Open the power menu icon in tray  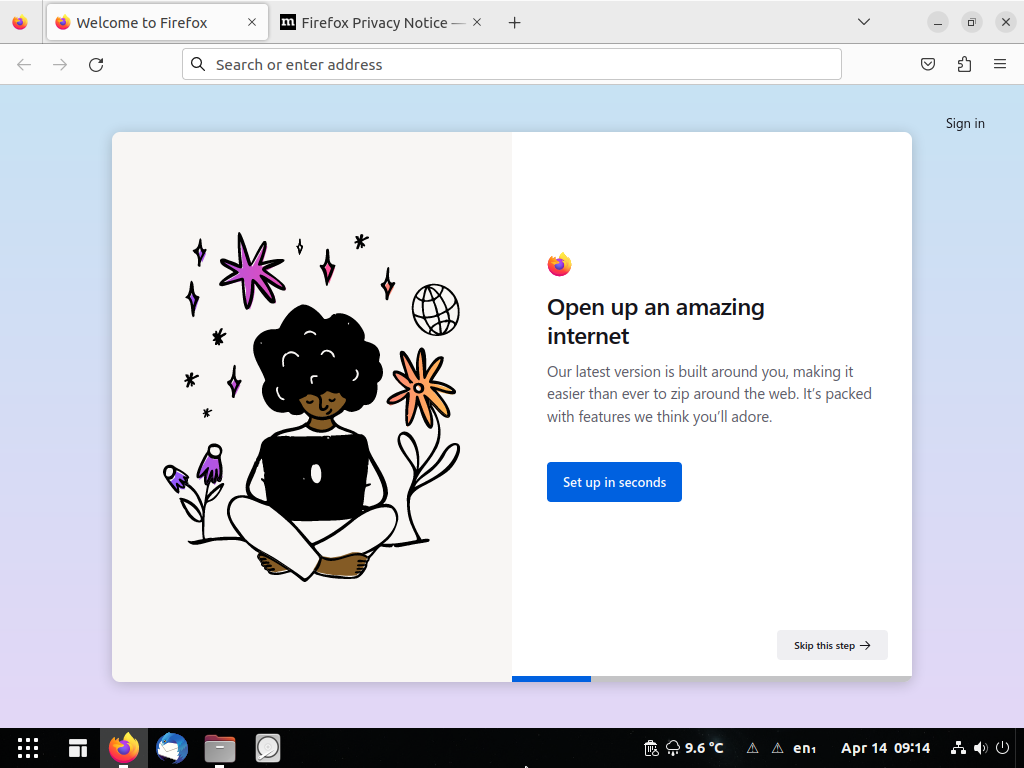click(1002, 748)
